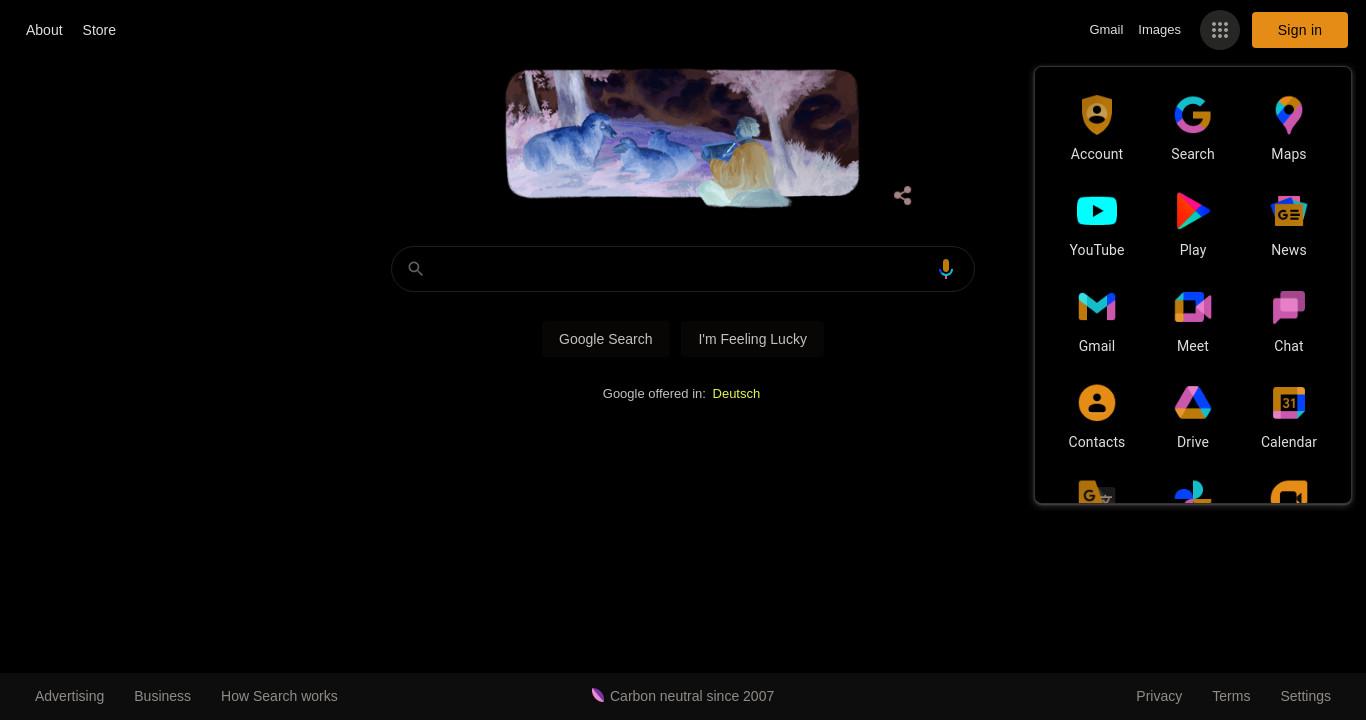Open the Privacy footer link
The width and height of the screenshot is (1366, 720).
pos(1159,696)
